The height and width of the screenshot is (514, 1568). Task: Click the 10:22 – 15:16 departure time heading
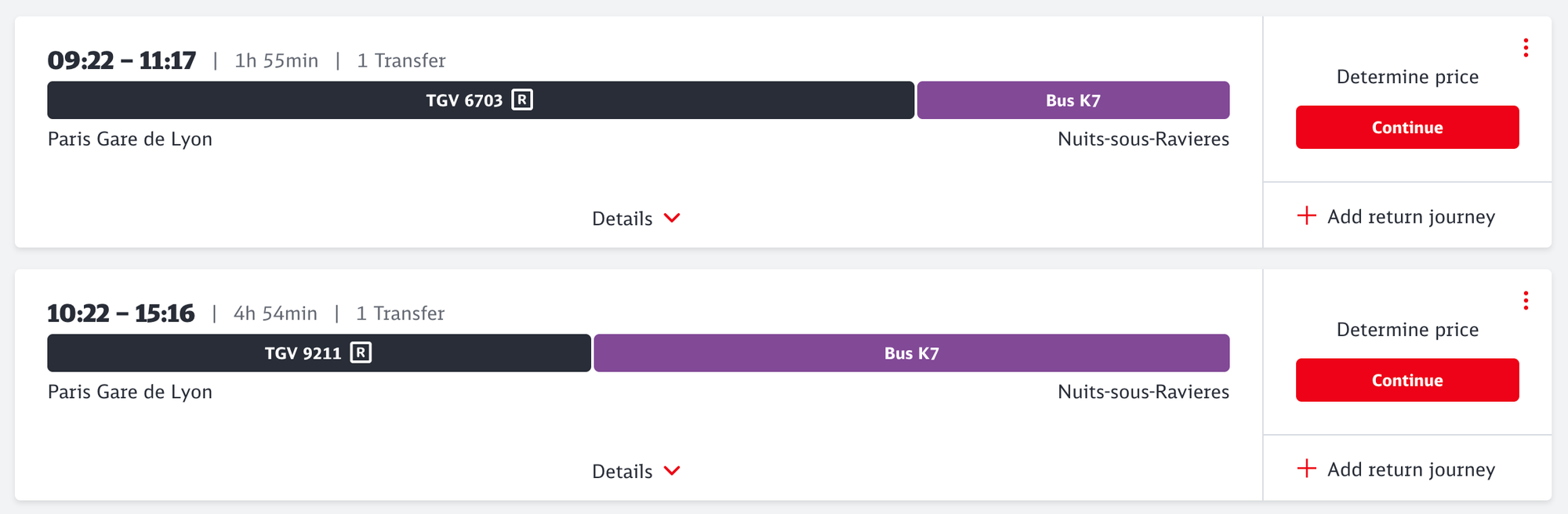[121, 313]
